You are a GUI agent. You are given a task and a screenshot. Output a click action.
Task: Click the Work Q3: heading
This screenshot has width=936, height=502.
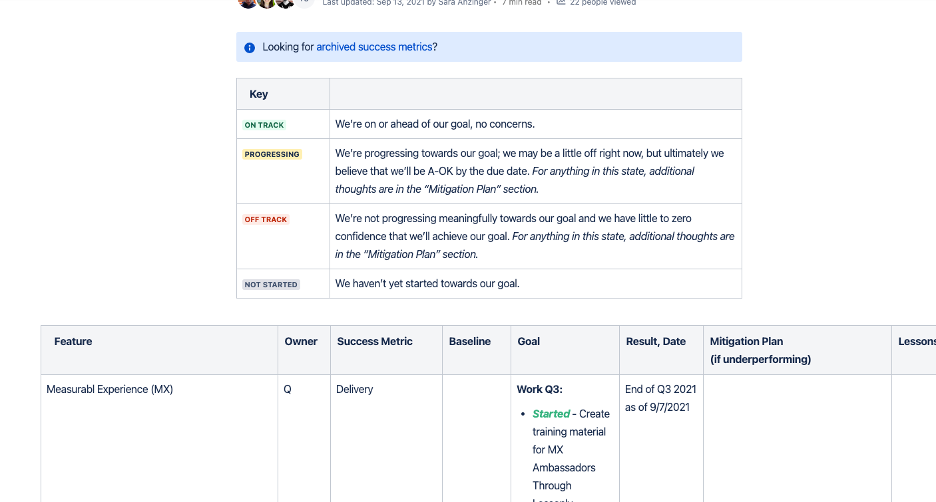point(540,389)
